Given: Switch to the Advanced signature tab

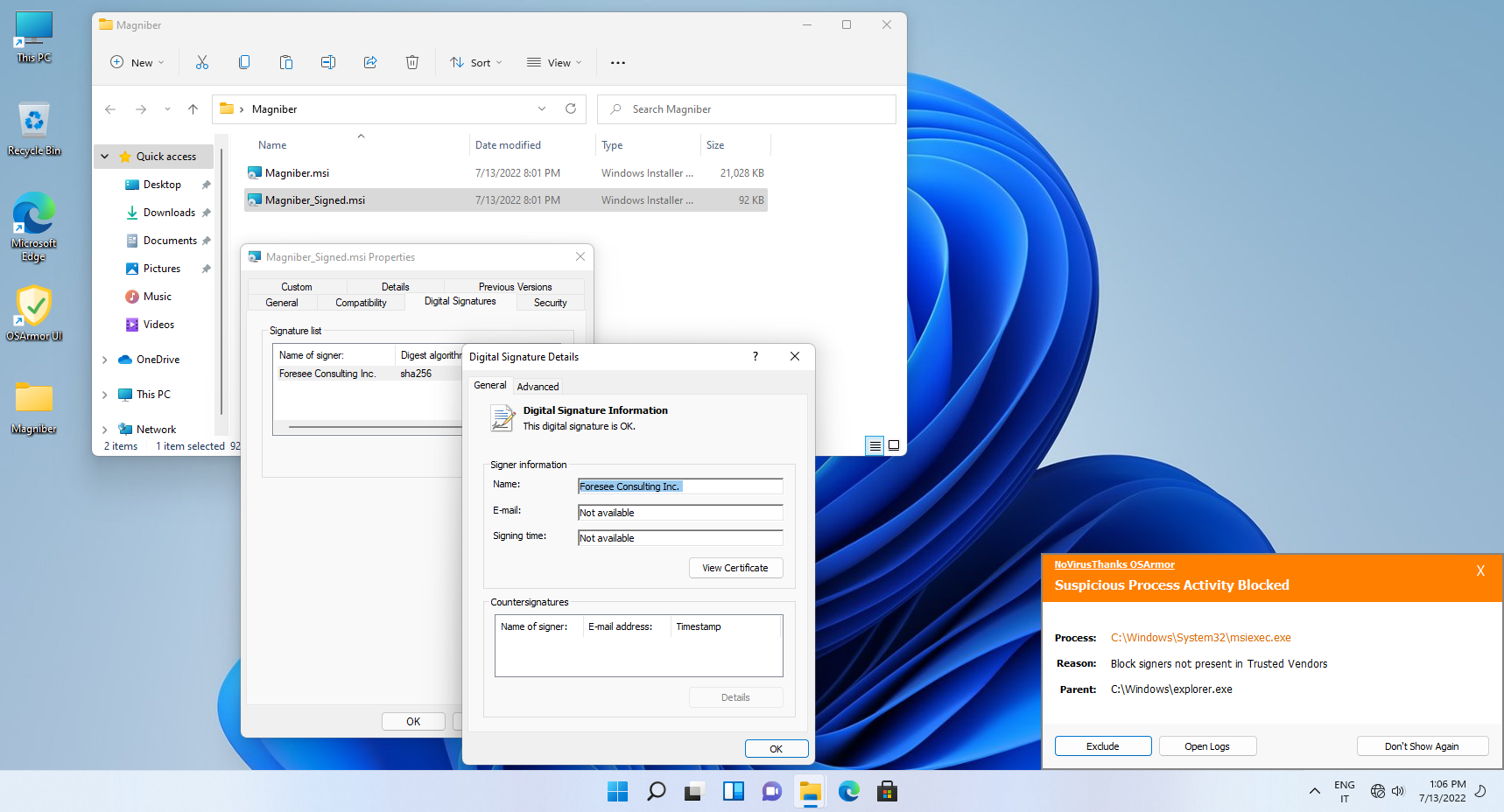Looking at the screenshot, I should pyautogui.click(x=538, y=386).
